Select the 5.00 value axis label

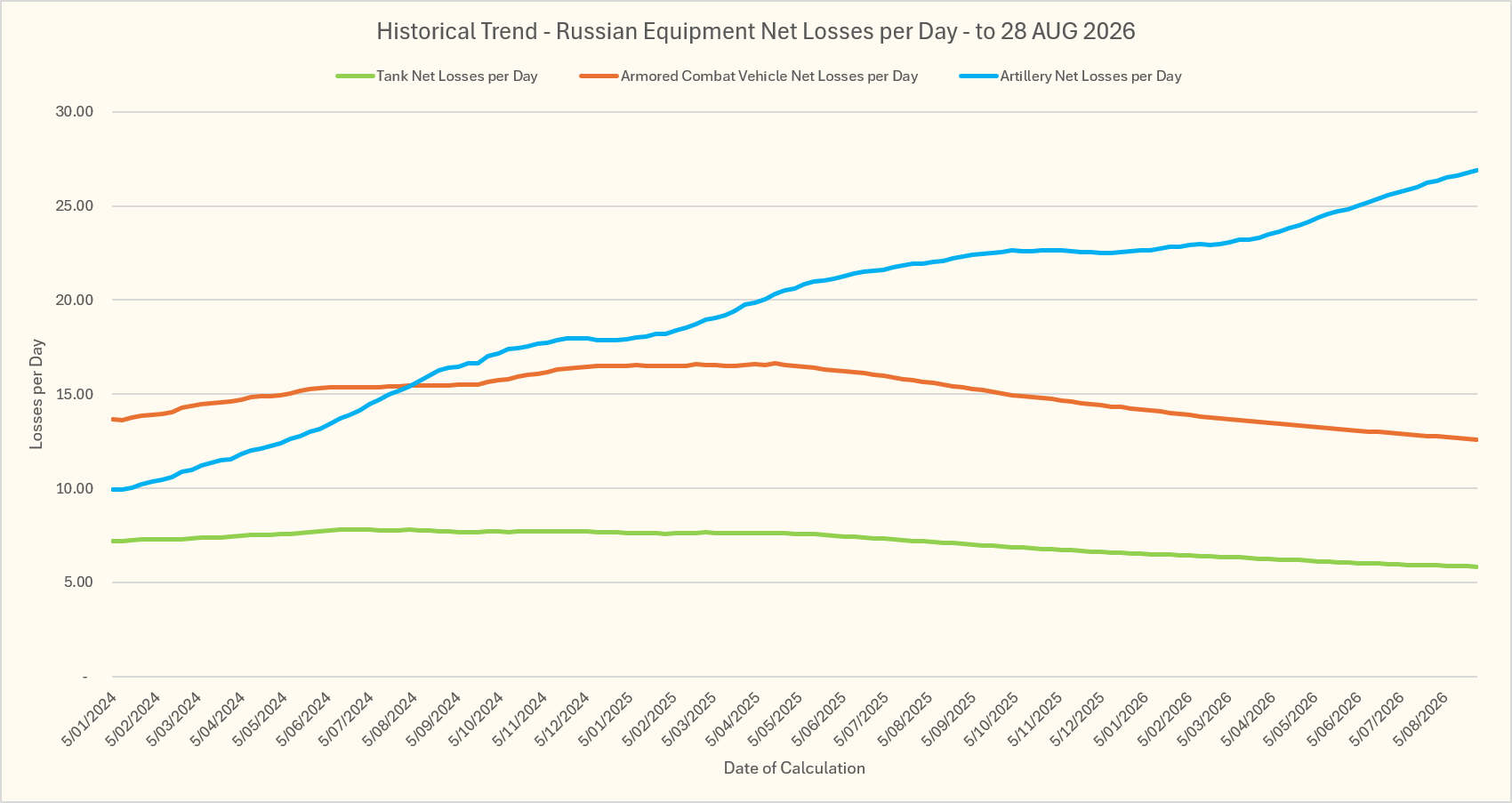(77, 582)
